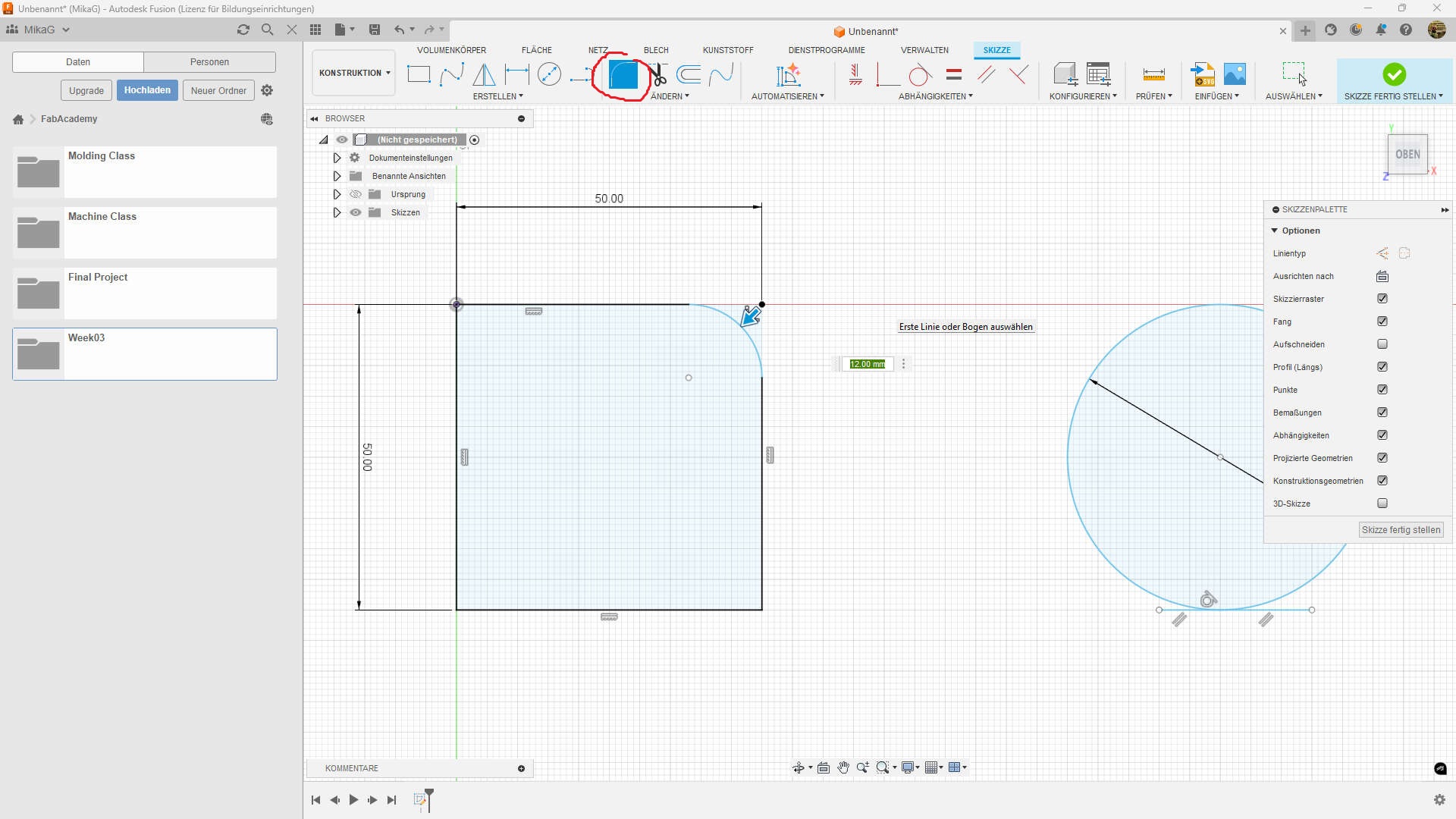The image size is (1456, 819).
Task: Click the Neuer Ordner button
Action: (218, 90)
